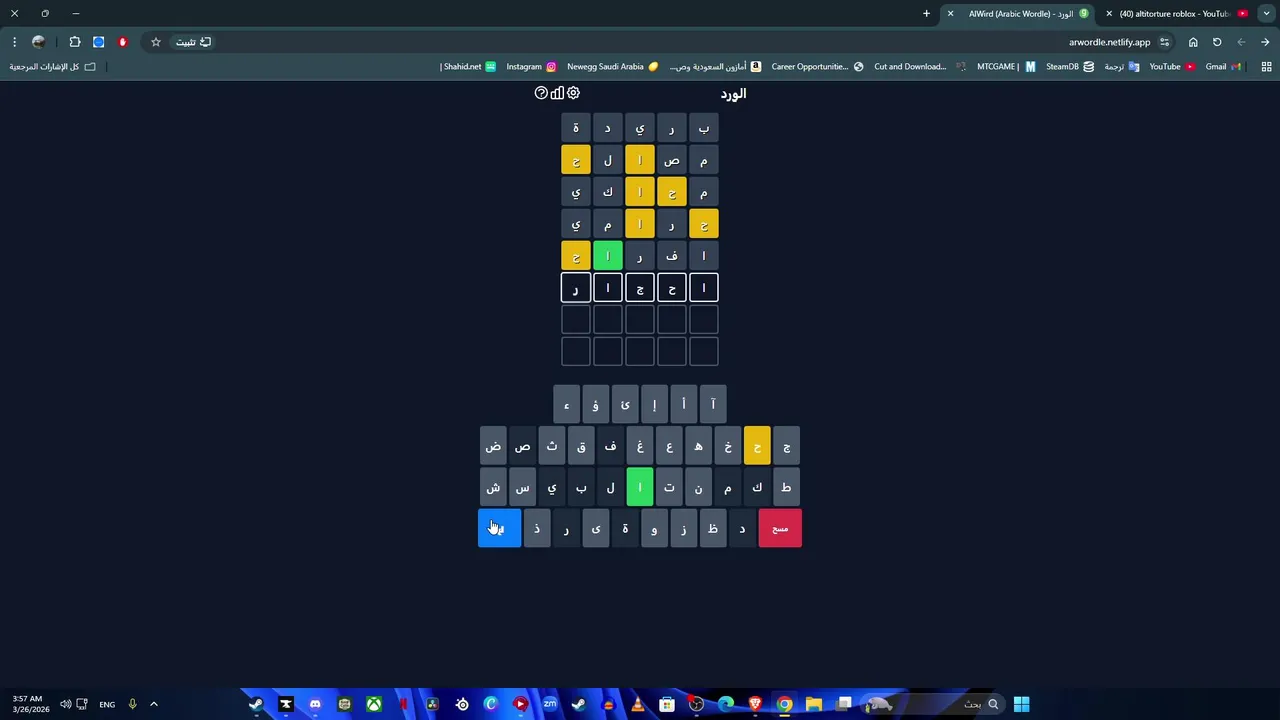Bookmark this page with the star icon
The height and width of the screenshot is (720, 1280).
pyautogui.click(x=156, y=42)
